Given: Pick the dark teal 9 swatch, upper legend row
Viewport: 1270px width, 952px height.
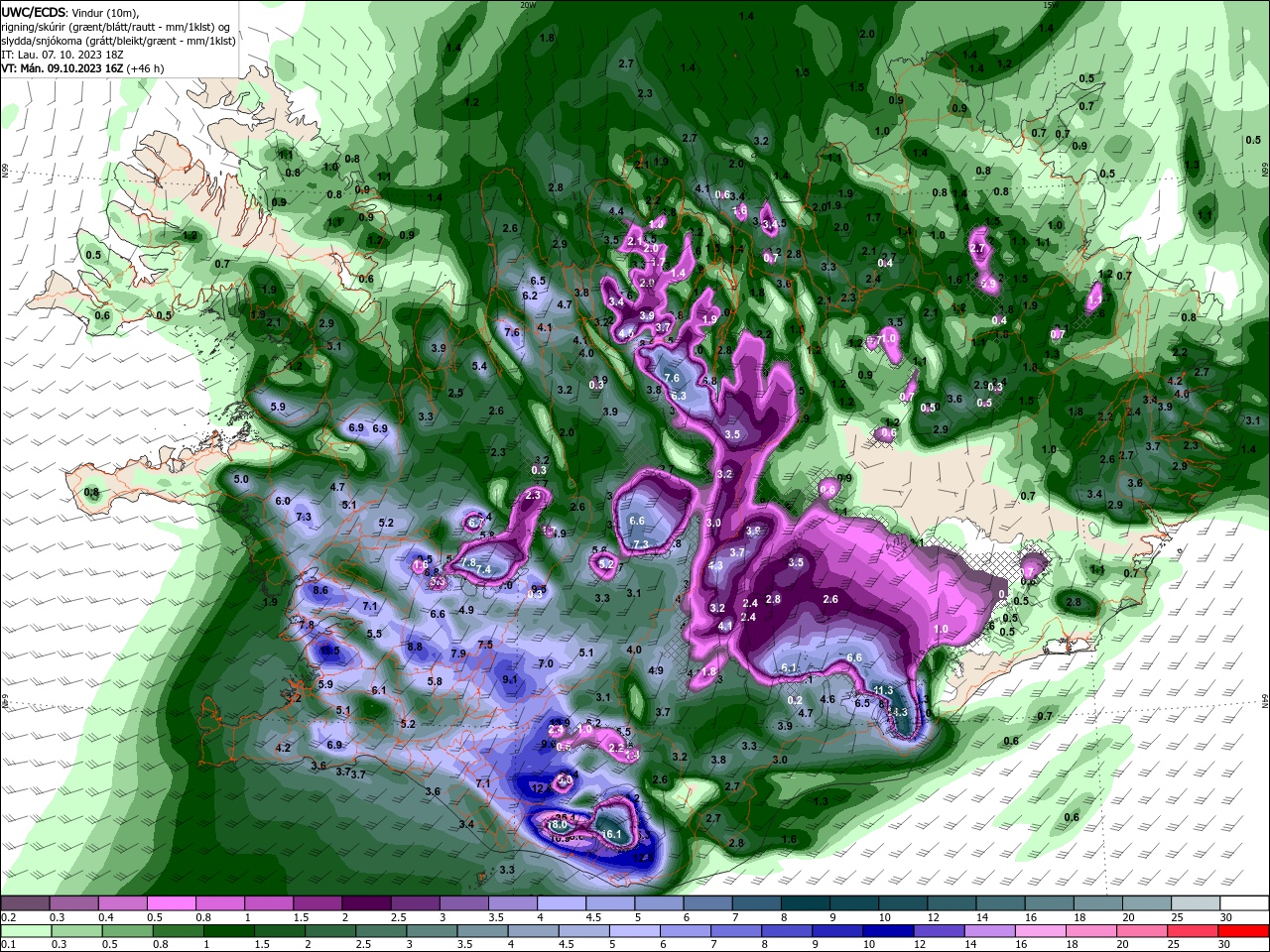Looking at the screenshot, I should click(854, 903).
